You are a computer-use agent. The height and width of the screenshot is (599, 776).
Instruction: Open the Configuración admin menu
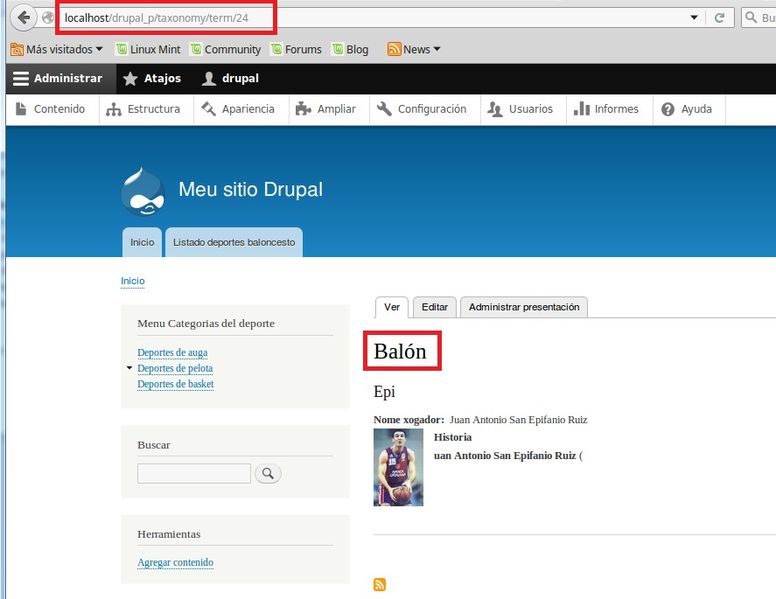[x=422, y=109]
